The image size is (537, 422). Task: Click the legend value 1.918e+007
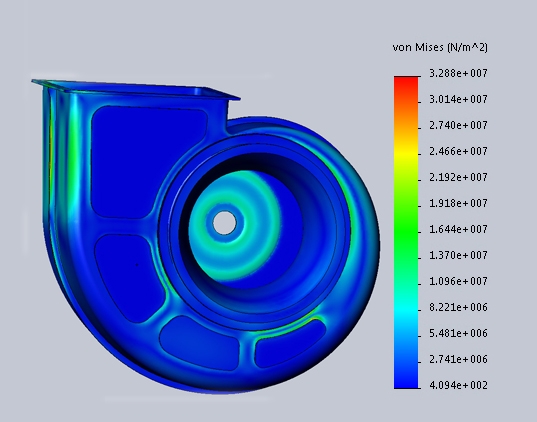click(x=458, y=203)
